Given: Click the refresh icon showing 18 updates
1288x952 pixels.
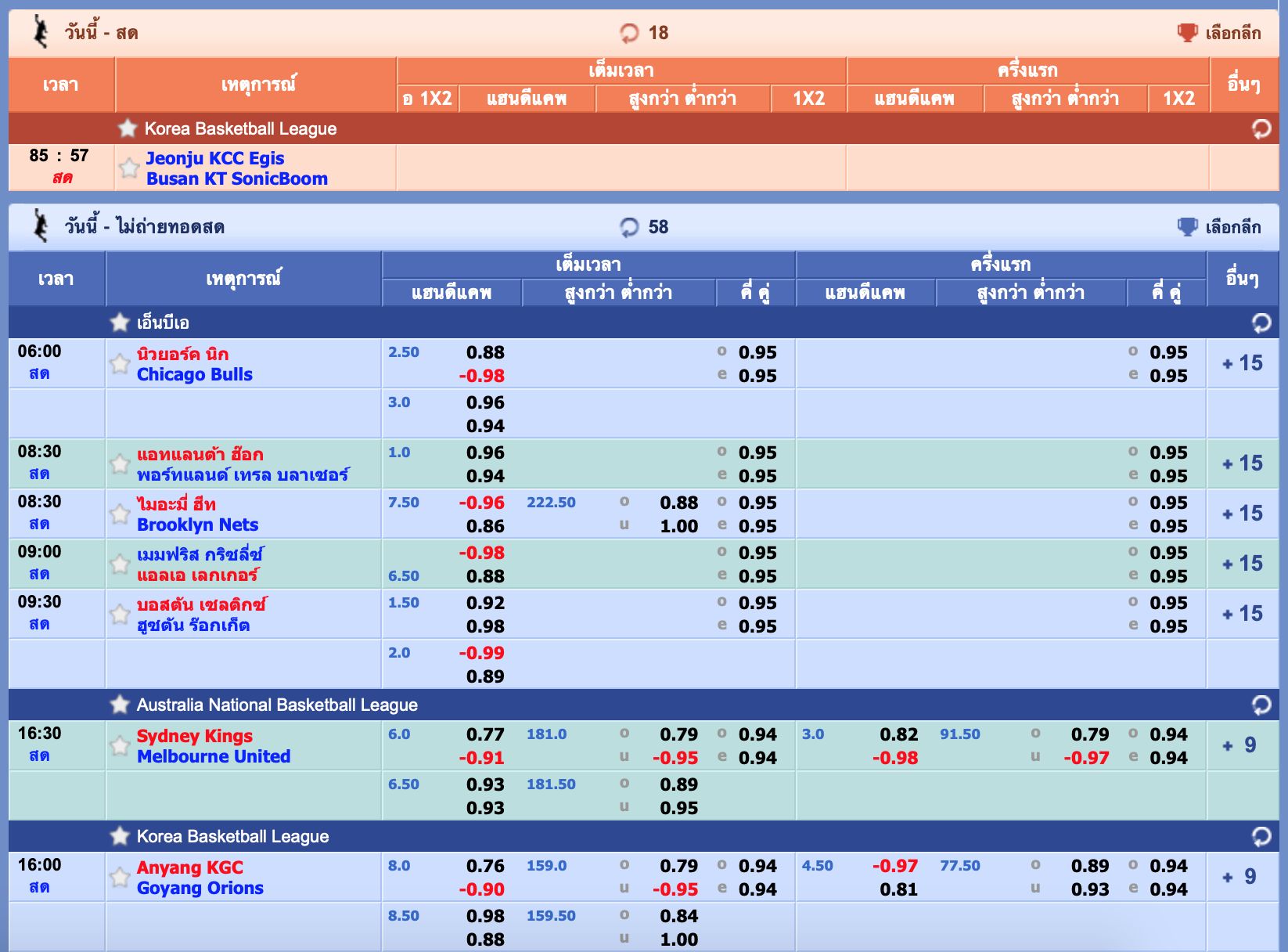Looking at the screenshot, I should click(631, 33).
